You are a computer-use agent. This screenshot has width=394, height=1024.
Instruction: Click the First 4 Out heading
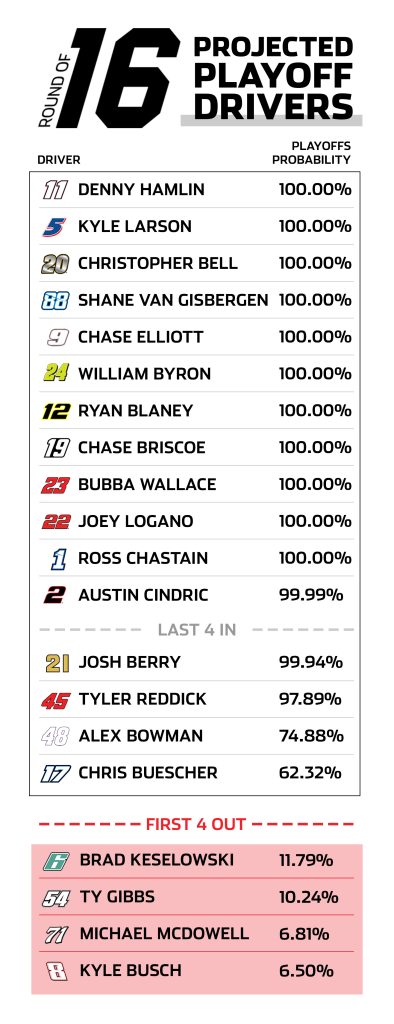point(196,824)
